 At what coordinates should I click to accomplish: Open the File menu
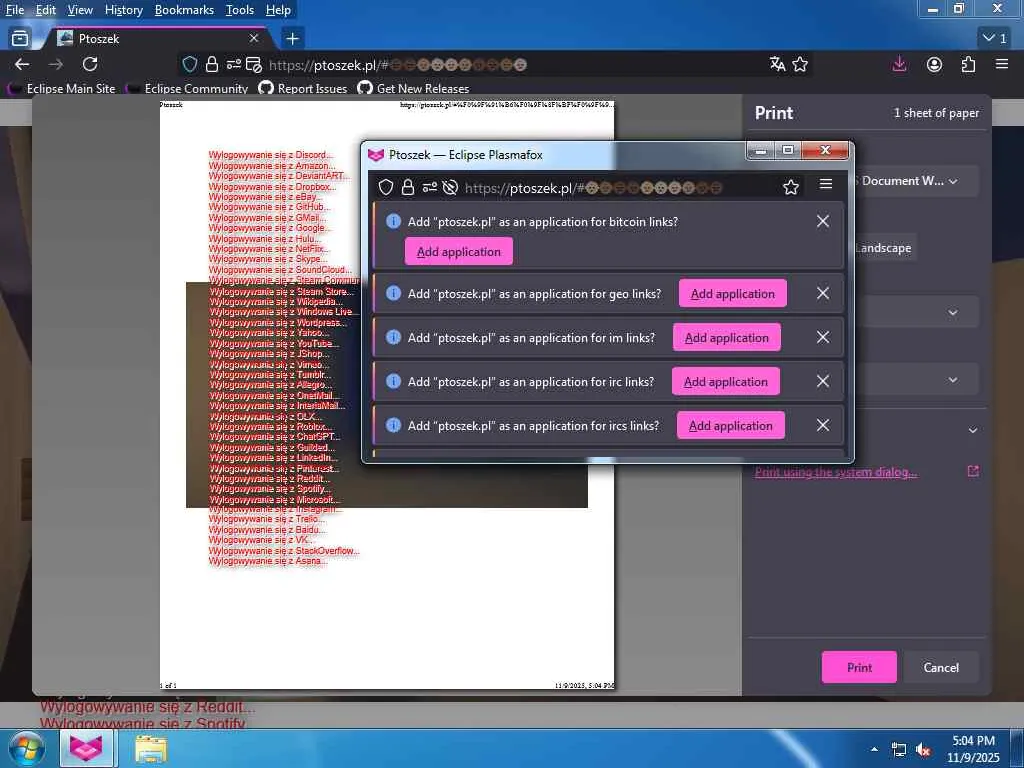tap(14, 10)
